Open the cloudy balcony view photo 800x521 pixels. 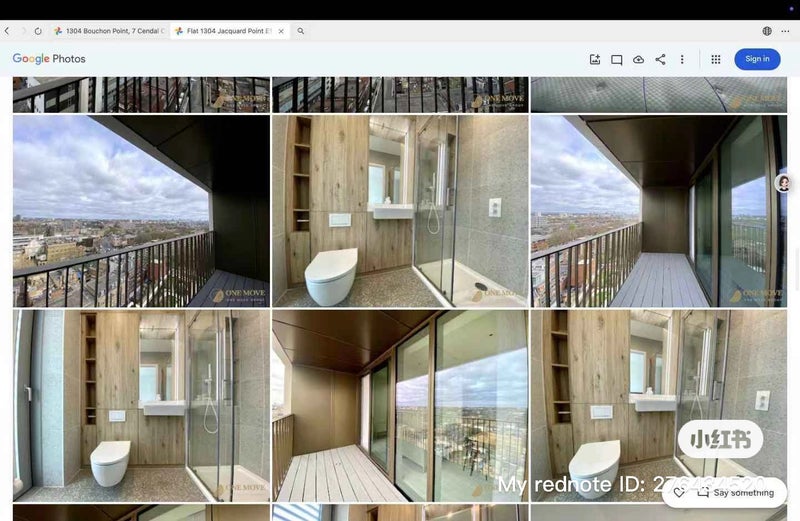click(141, 210)
